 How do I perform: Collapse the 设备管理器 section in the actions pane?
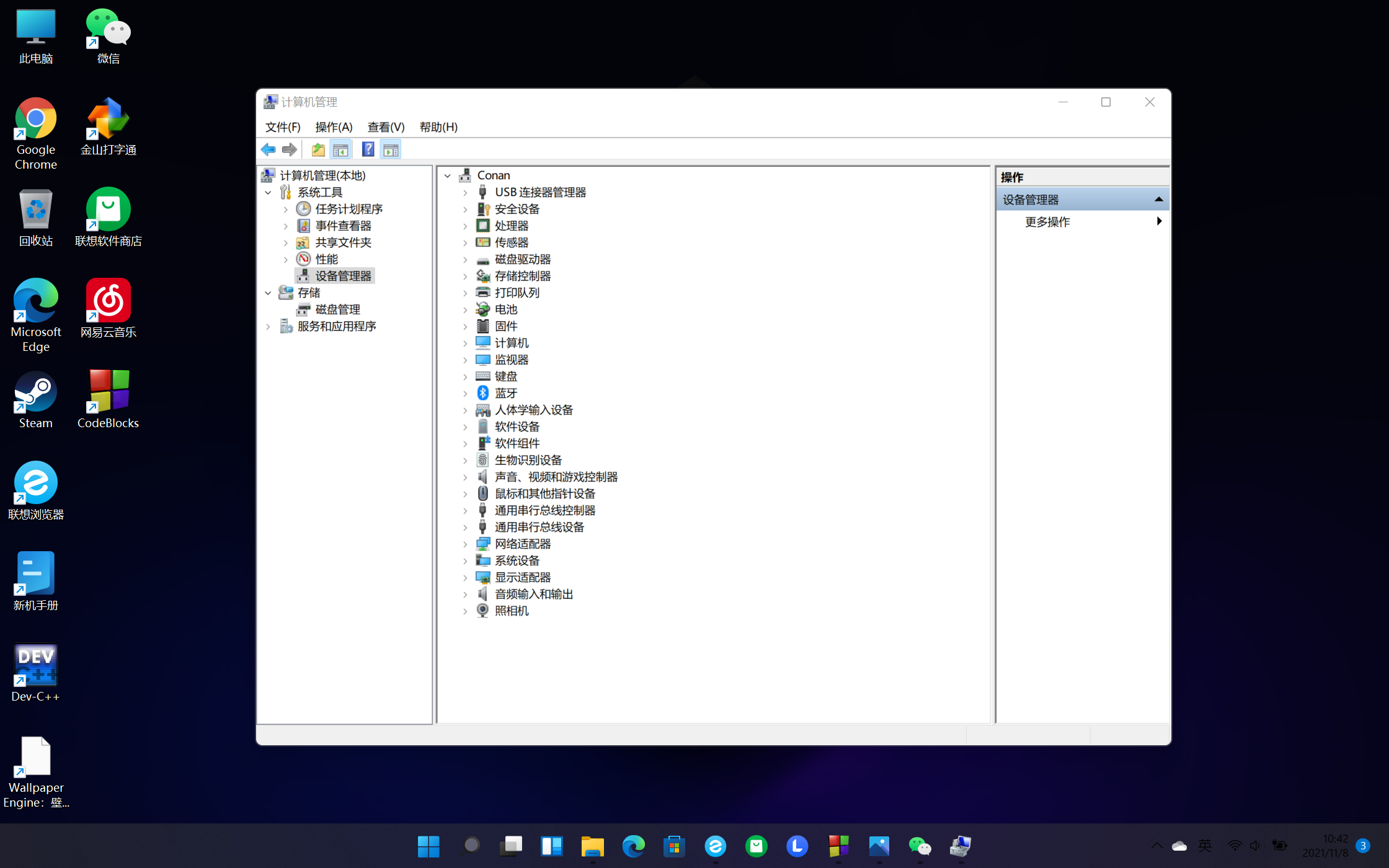coord(1158,199)
